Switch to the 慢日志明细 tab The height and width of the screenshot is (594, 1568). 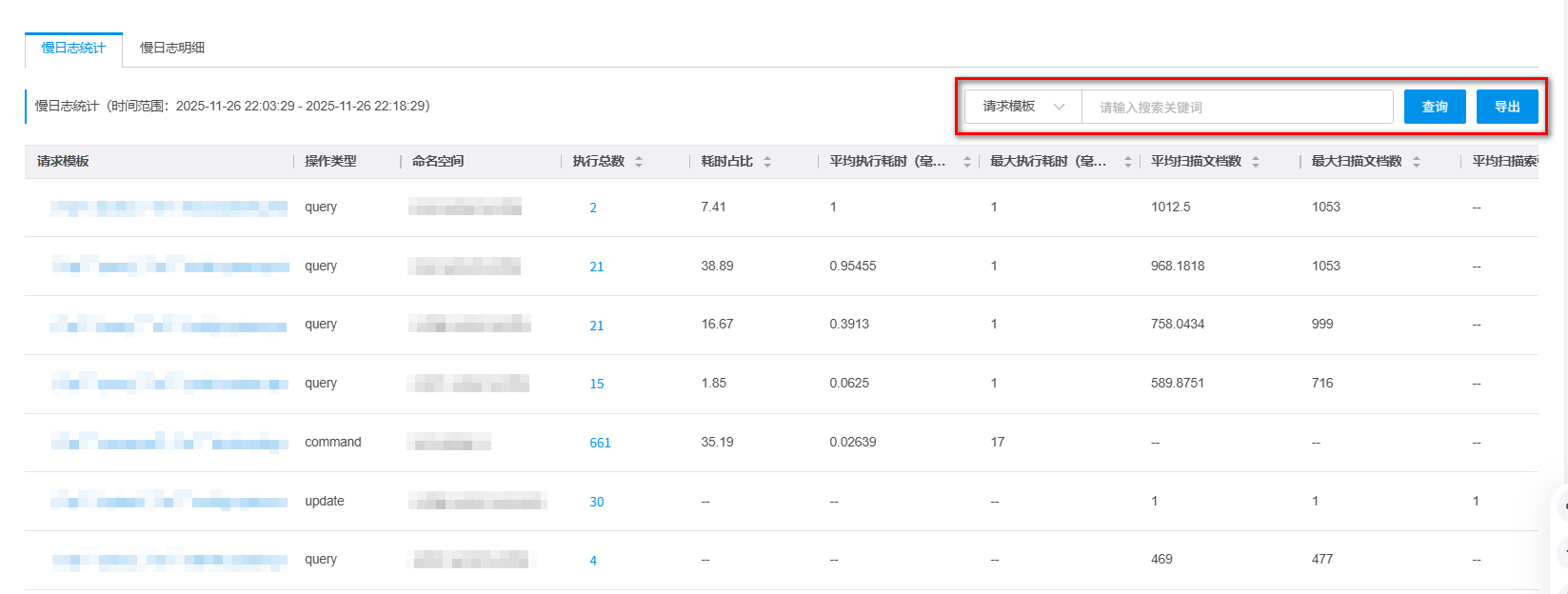coord(172,48)
